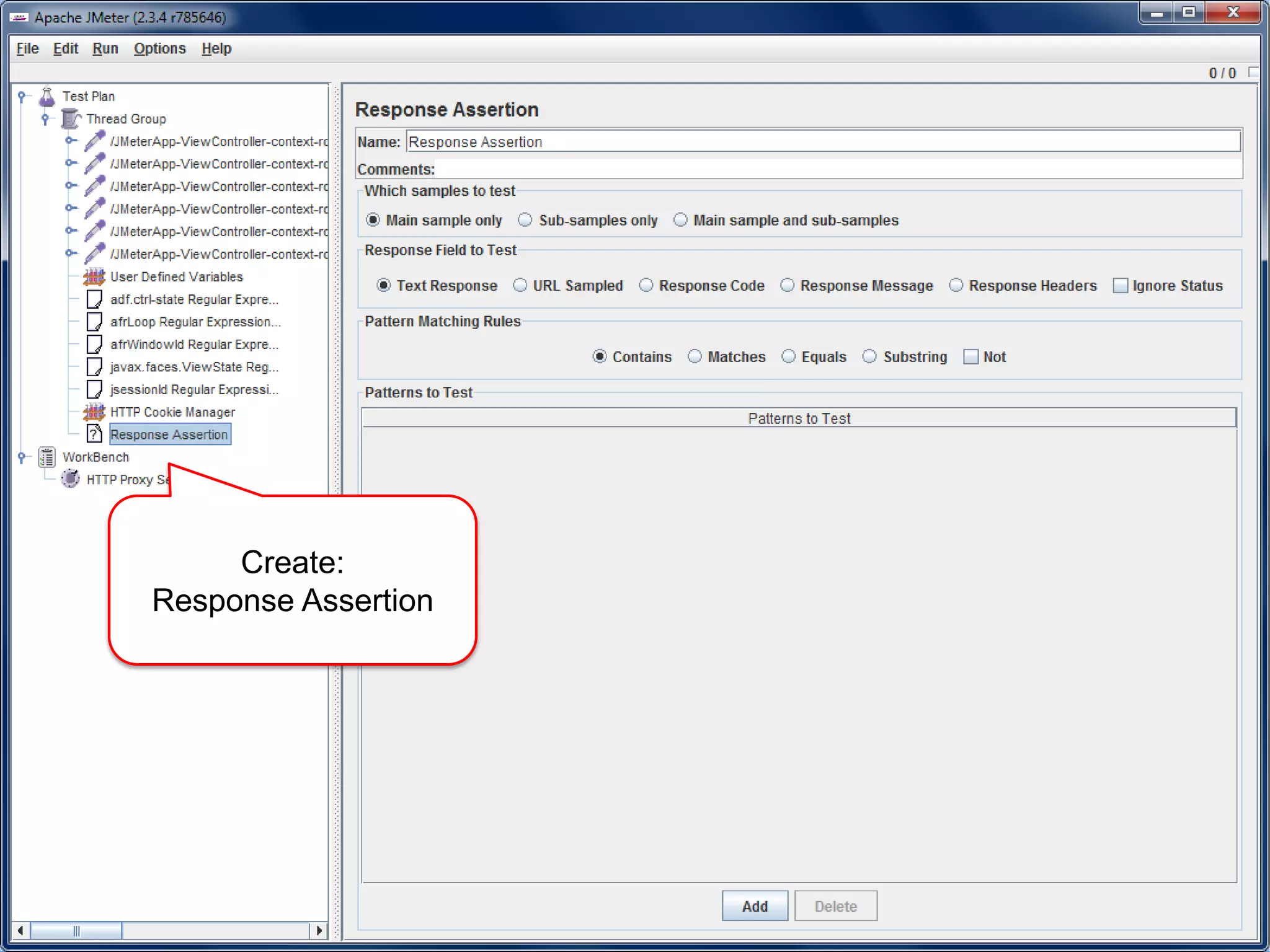Open the File menu
The width and height of the screenshot is (1270, 952).
coord(27,48)
